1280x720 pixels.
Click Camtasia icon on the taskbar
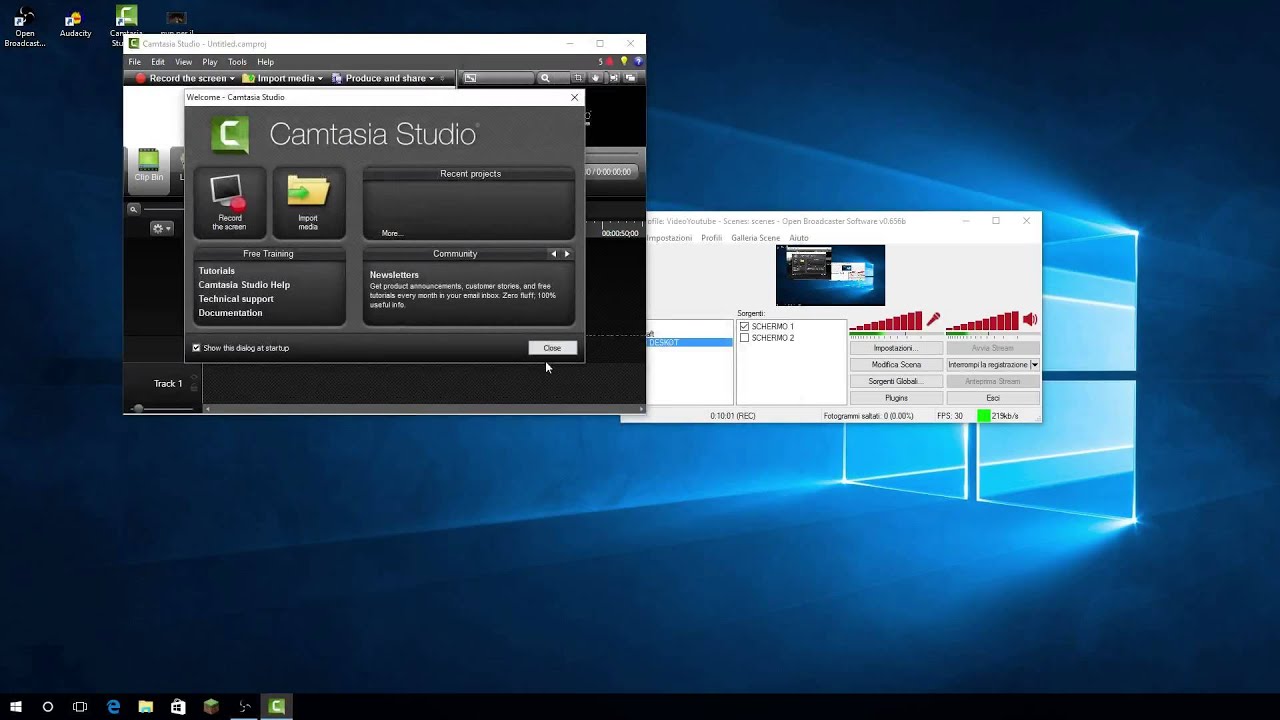[277, 707]
